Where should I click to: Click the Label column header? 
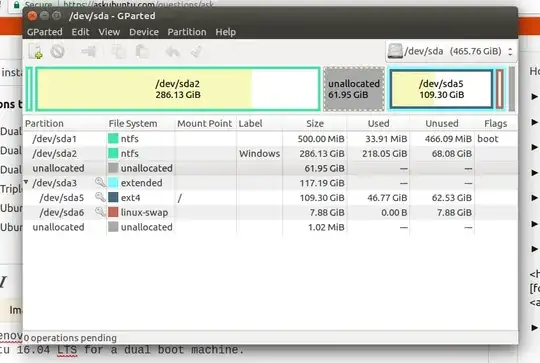259,124
